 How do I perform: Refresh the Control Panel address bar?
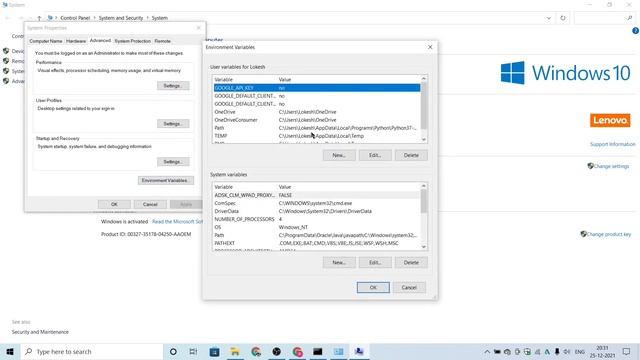coord(563,18)
